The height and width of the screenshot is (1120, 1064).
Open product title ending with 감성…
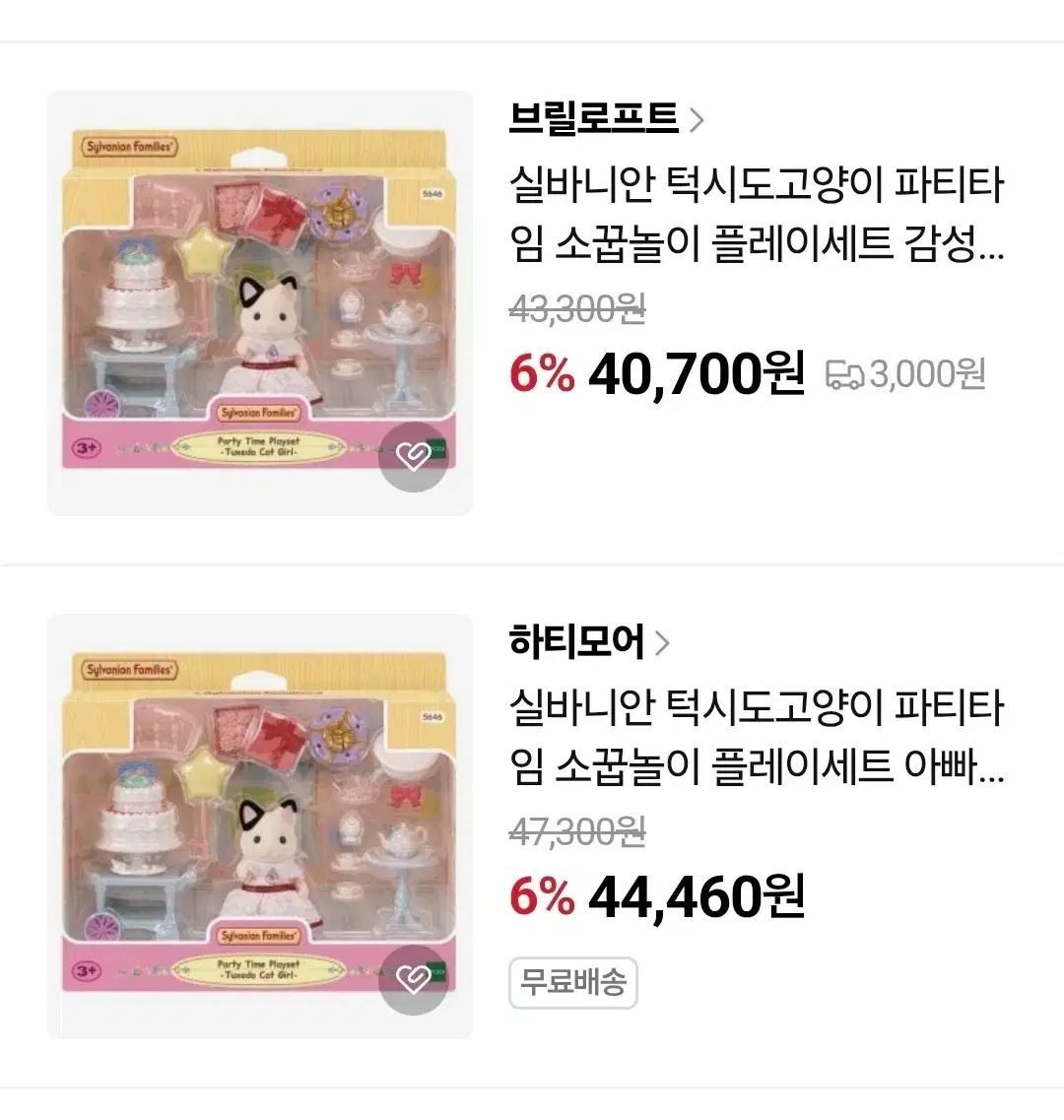[x=757, y=214]
